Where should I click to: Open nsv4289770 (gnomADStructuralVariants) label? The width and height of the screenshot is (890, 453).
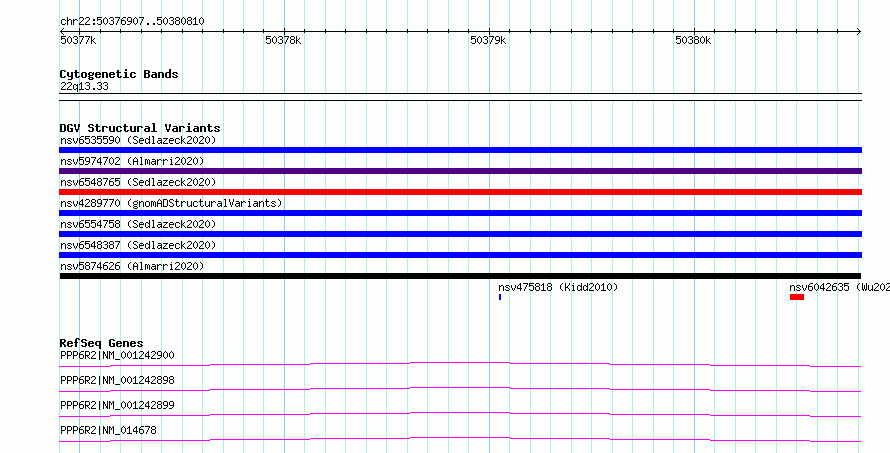coord(171,203)
